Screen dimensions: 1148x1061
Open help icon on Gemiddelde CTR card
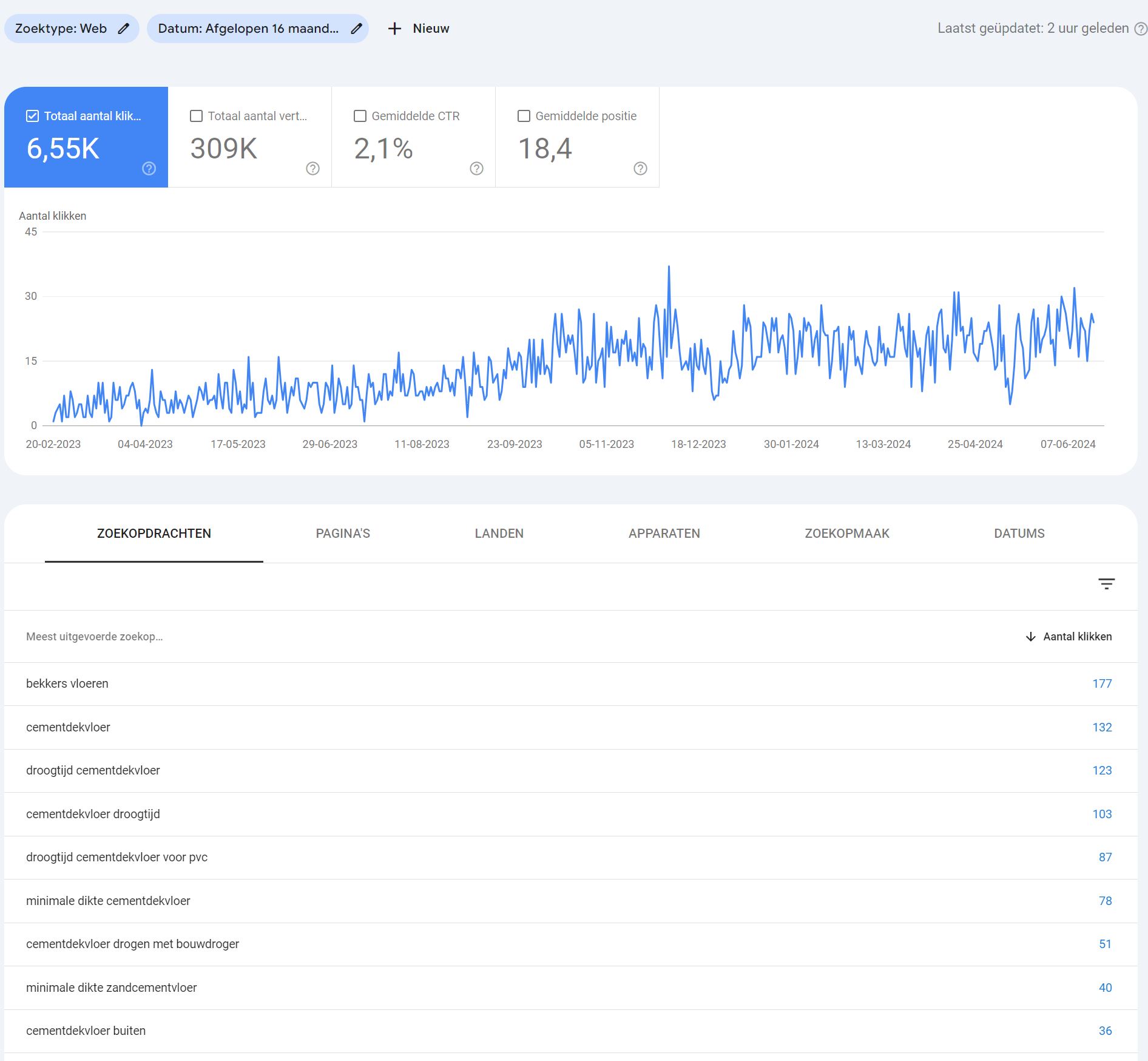coord(476,169)
